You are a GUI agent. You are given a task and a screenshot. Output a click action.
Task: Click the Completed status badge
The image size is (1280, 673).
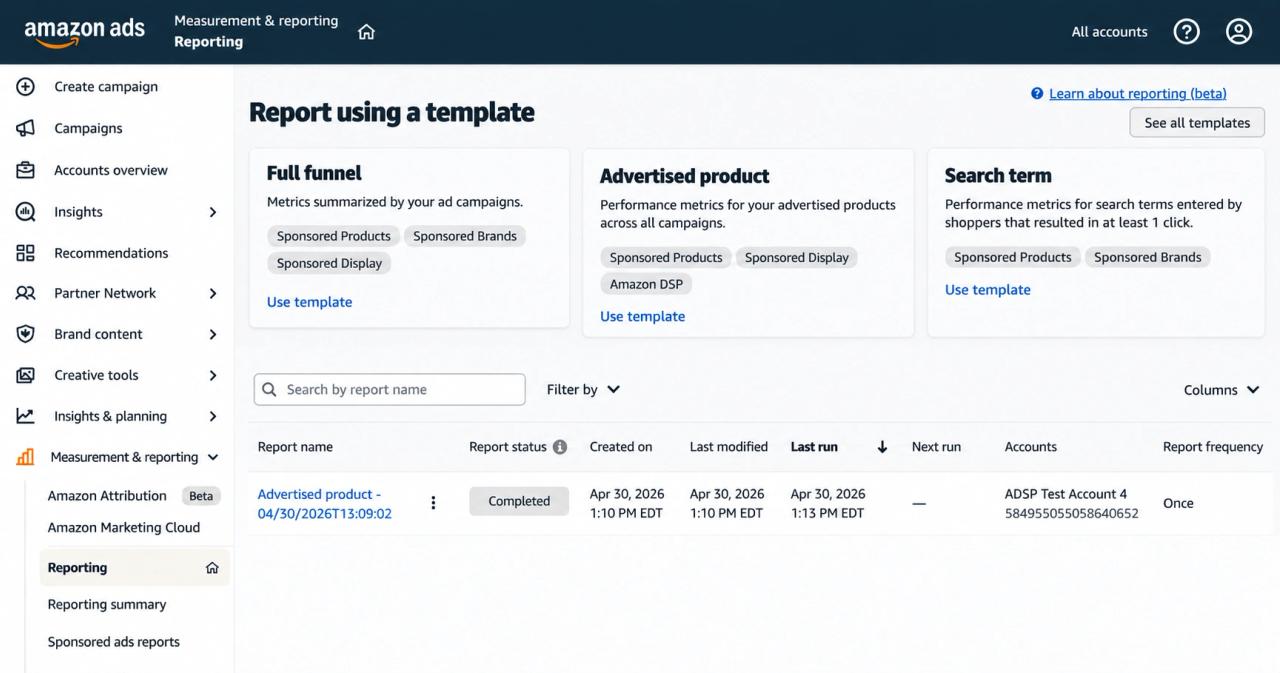pyautogui.click(x=519, y=502)
